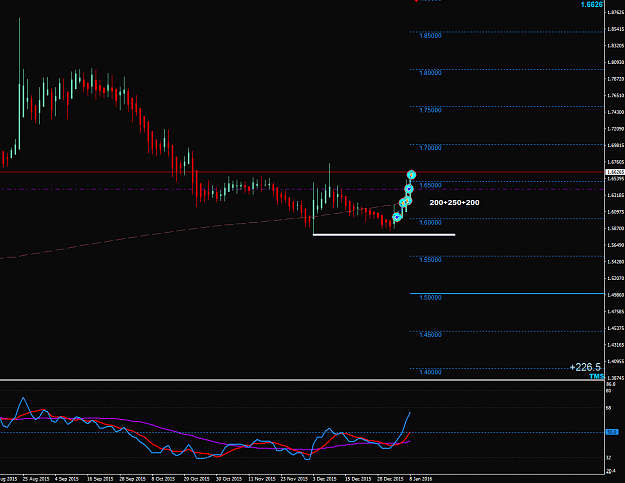Select the 1.55000 price level label
Screen dimensions: 625x483
click(430, 259)
